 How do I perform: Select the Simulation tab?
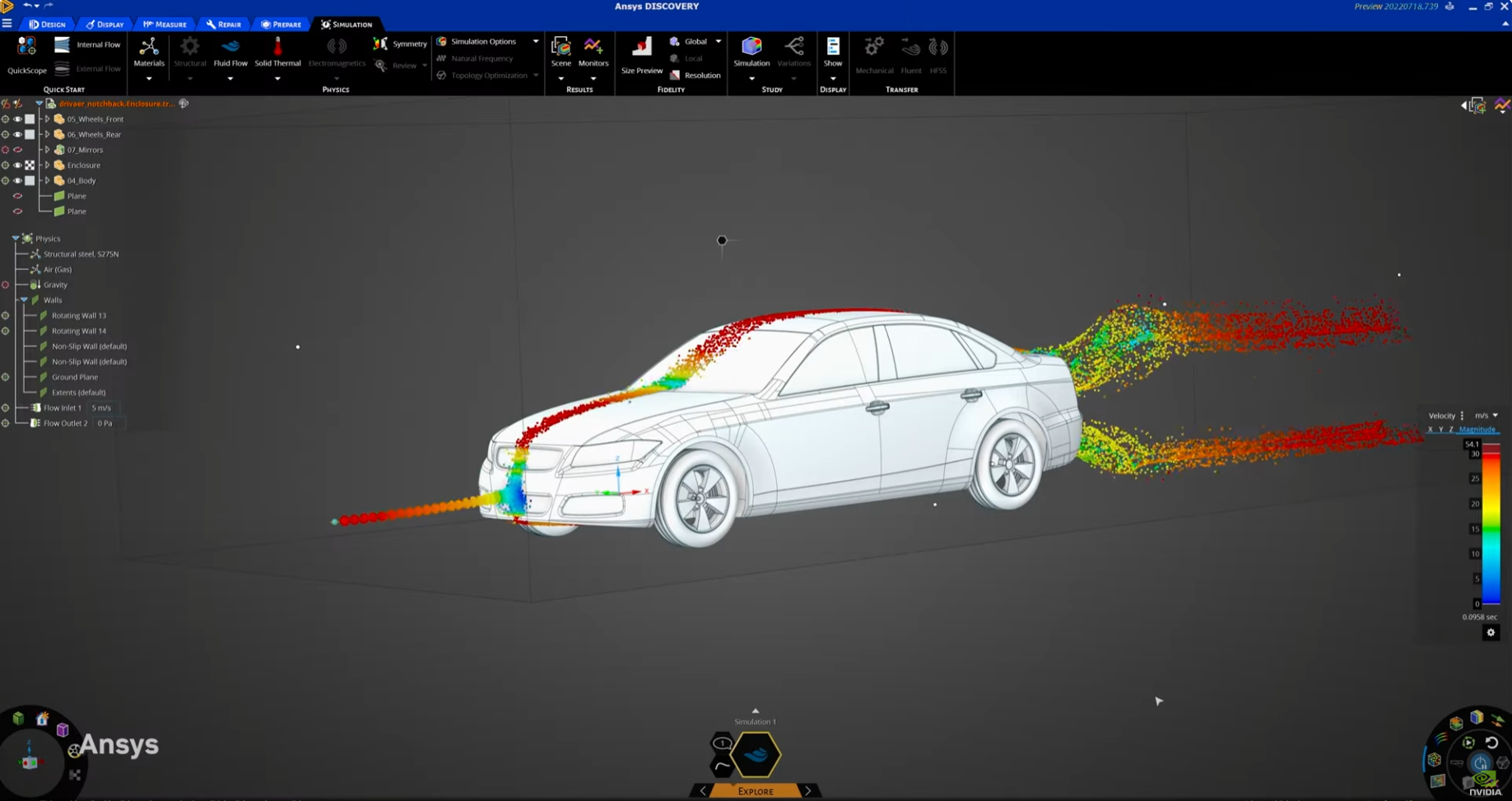click(x=347, y=24)
